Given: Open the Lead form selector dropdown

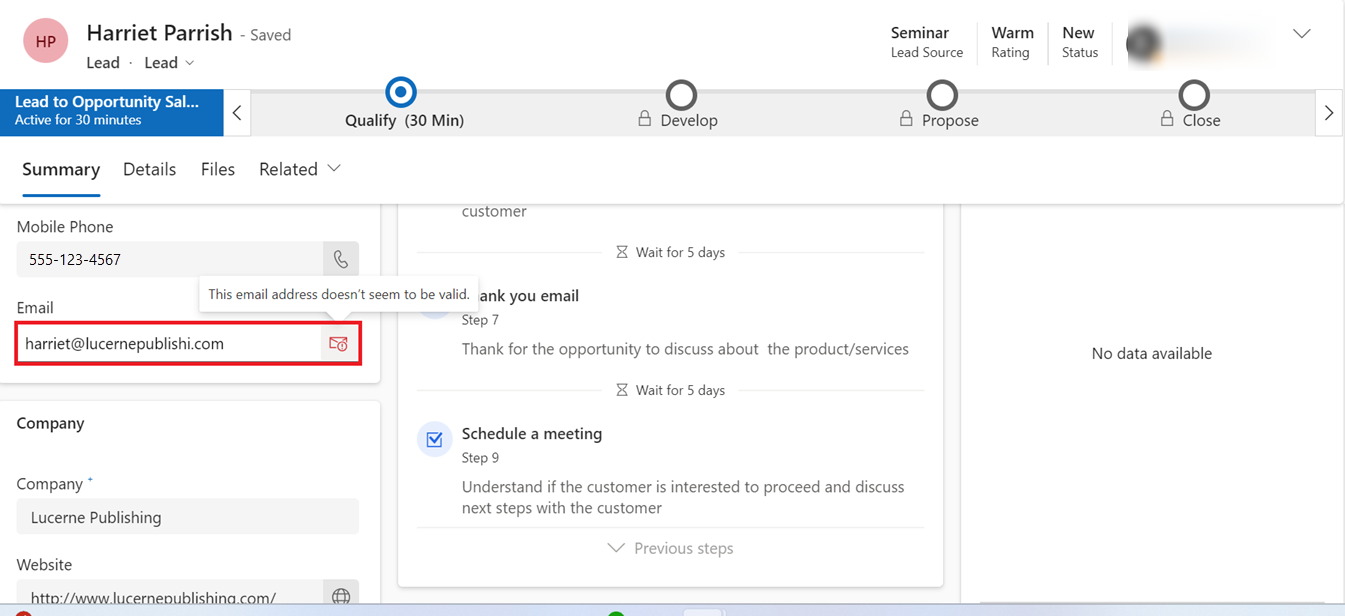Looking at the screenshot, I should tap(169, 62).
